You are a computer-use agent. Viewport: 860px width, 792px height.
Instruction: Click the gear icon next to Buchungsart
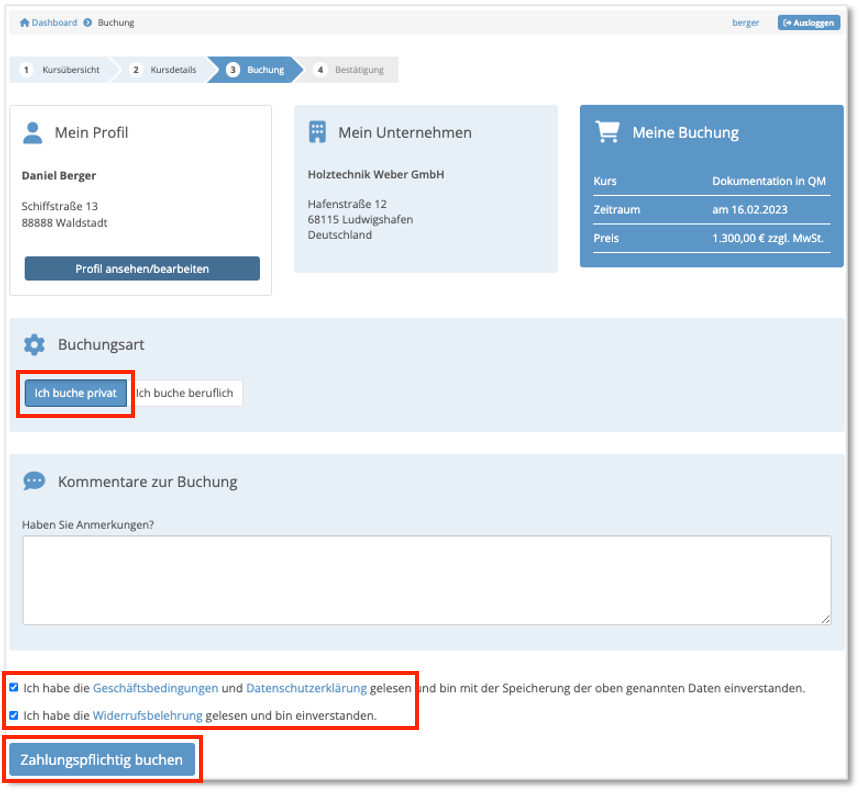[34, 342]
